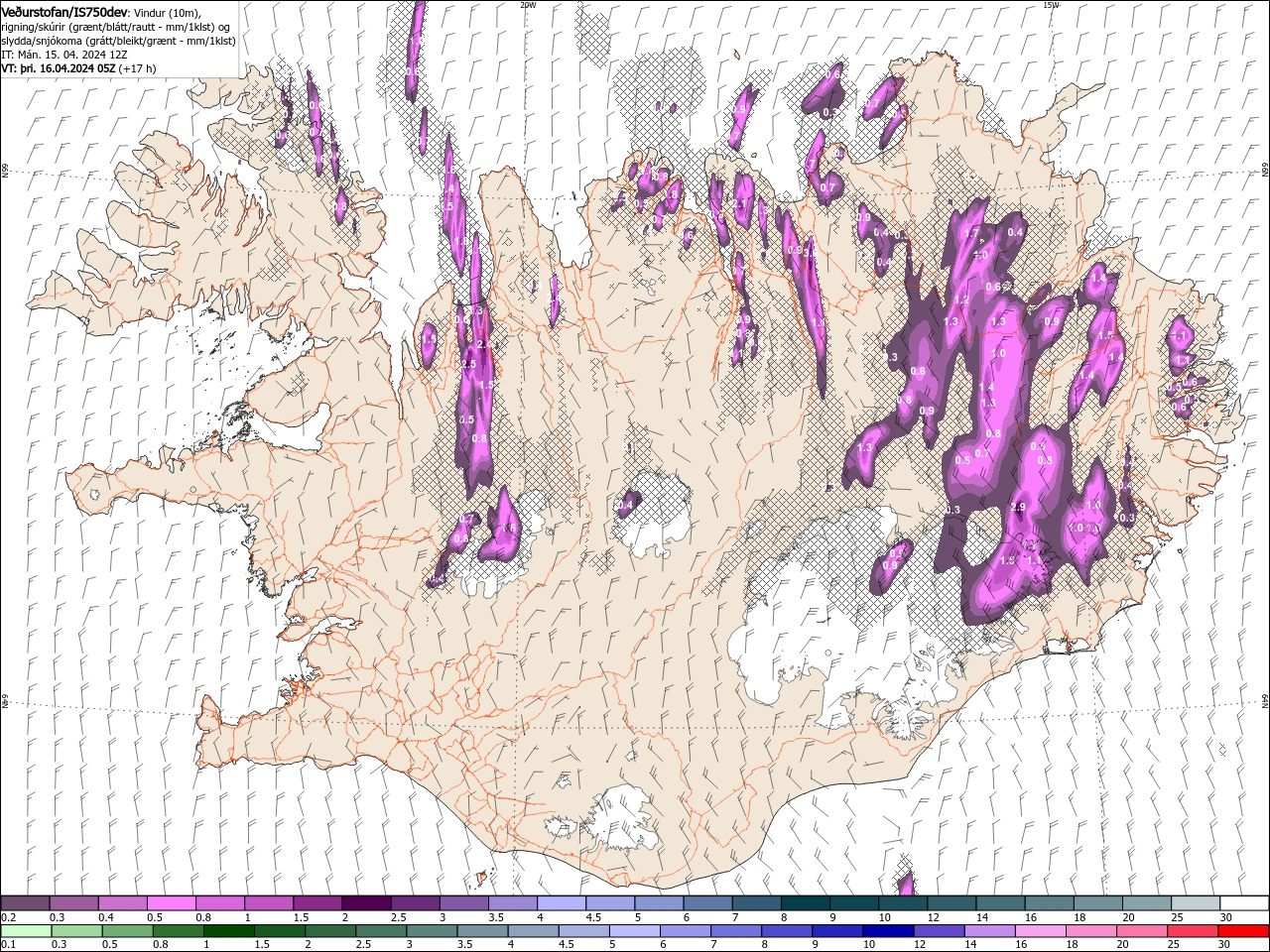Click the 2.9 precipitation value on the map
Image resolution: width=1270 pixels, height=952 pixels.
tap(1017, 507)
